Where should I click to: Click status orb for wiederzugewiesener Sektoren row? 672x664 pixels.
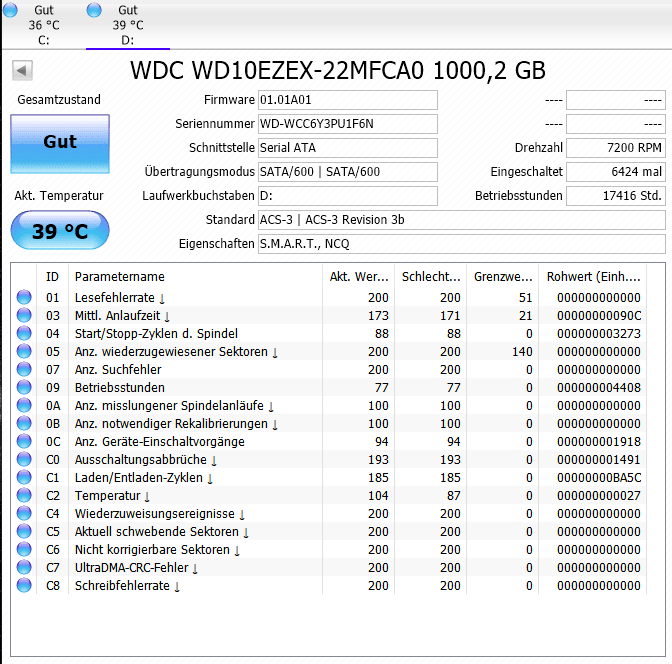pyautogui.click(x=24, y=351)
